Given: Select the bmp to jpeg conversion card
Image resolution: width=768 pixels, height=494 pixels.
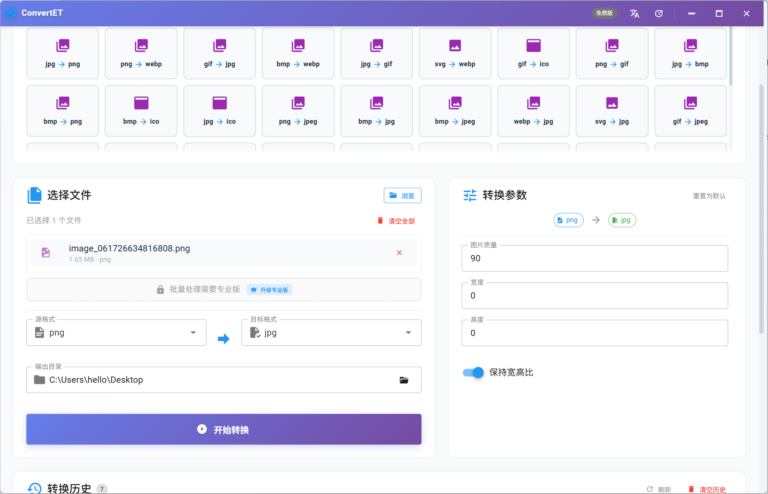Looking at the screenshot, I should tap(455, 111).
